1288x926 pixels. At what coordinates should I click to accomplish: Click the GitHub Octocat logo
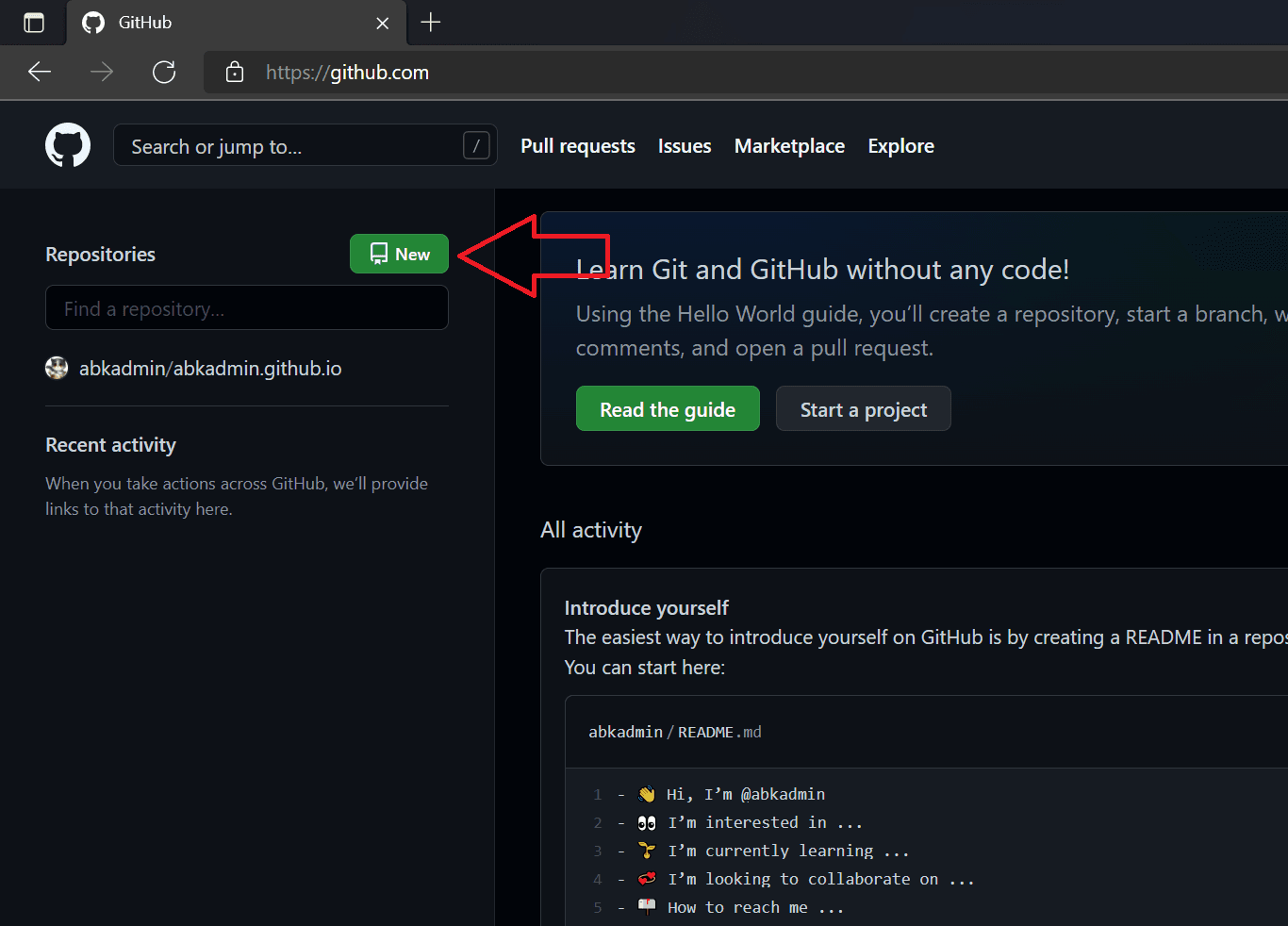(68, 145)
